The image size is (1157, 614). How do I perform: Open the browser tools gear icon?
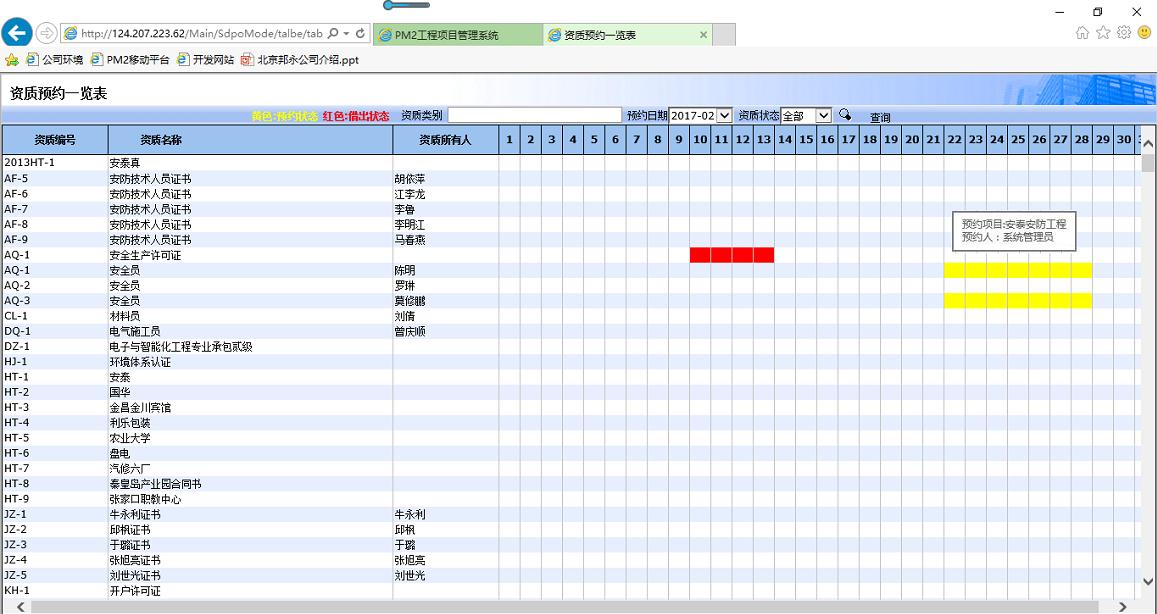tap(1124, 33)
